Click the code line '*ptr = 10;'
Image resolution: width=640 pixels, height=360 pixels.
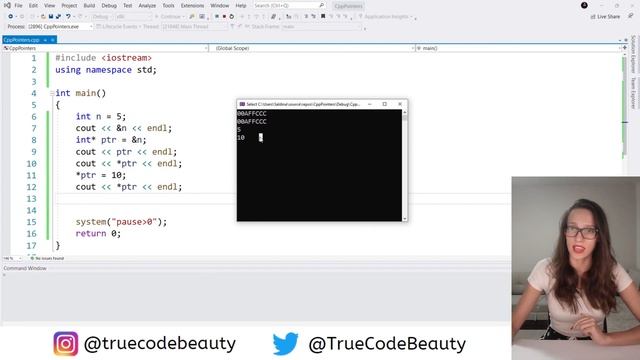coord(101,176)
